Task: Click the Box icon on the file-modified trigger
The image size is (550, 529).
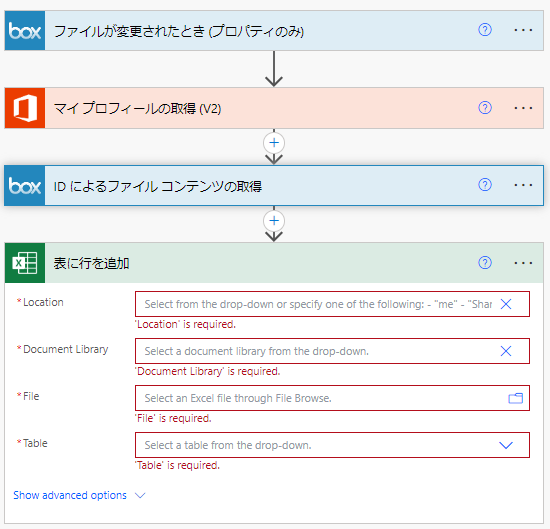Action: (x=25, y=31)
